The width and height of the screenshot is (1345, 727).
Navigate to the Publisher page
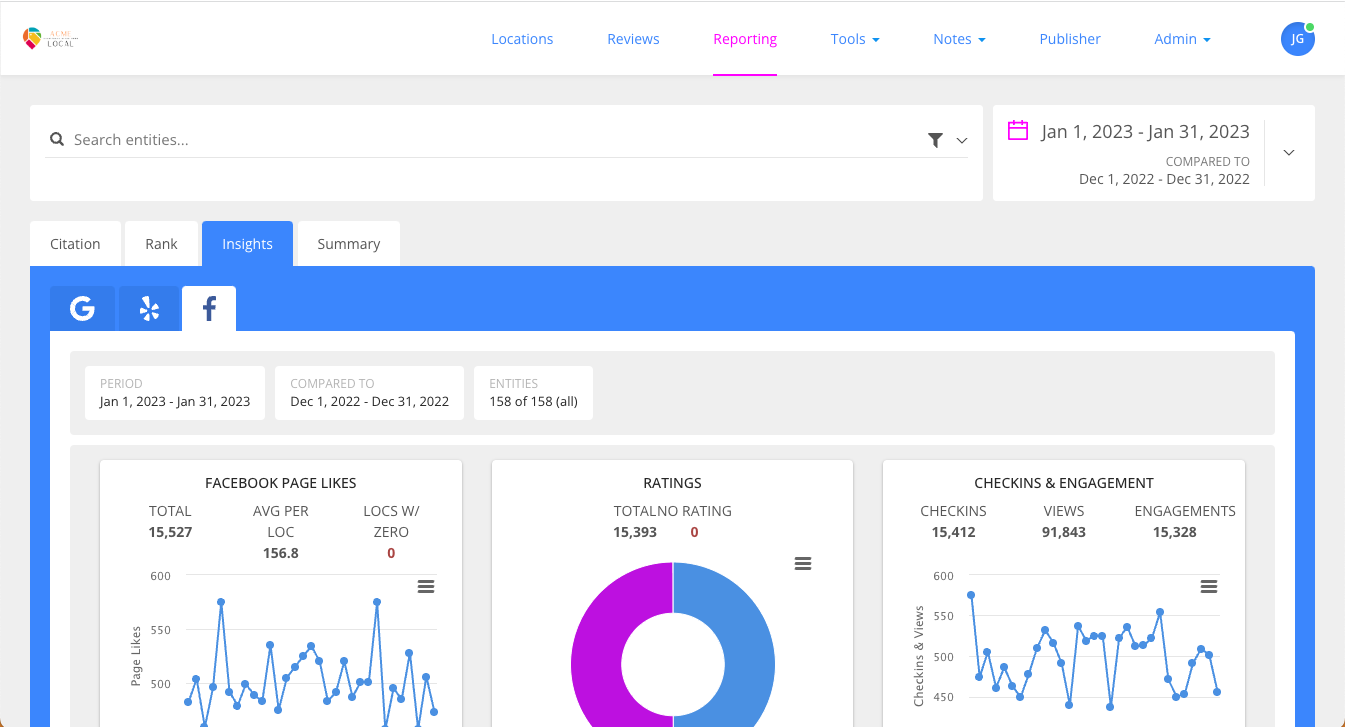tap(1070, 39)
